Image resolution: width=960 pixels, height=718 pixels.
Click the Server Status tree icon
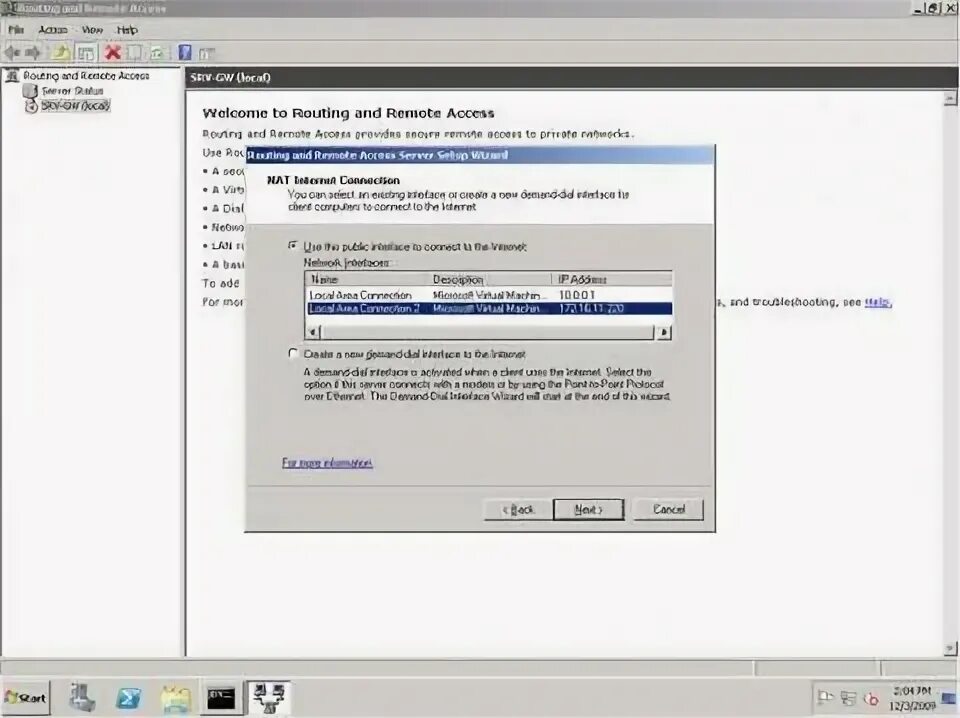[x=29, y=91]
